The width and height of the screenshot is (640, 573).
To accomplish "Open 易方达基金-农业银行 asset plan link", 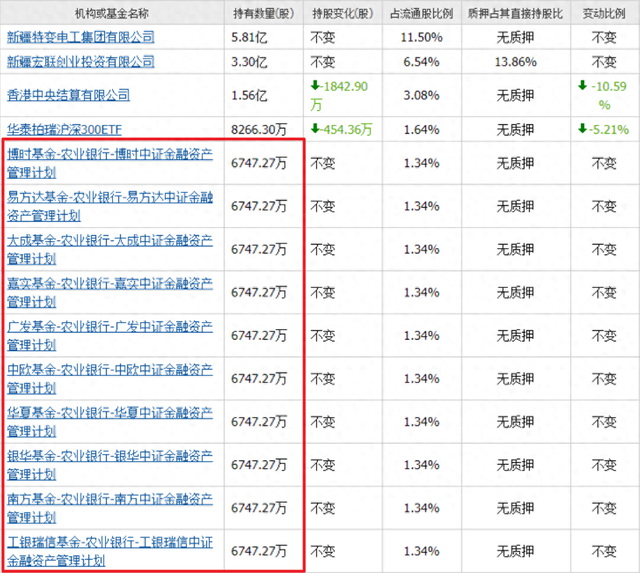I will [x=110, y=207].
